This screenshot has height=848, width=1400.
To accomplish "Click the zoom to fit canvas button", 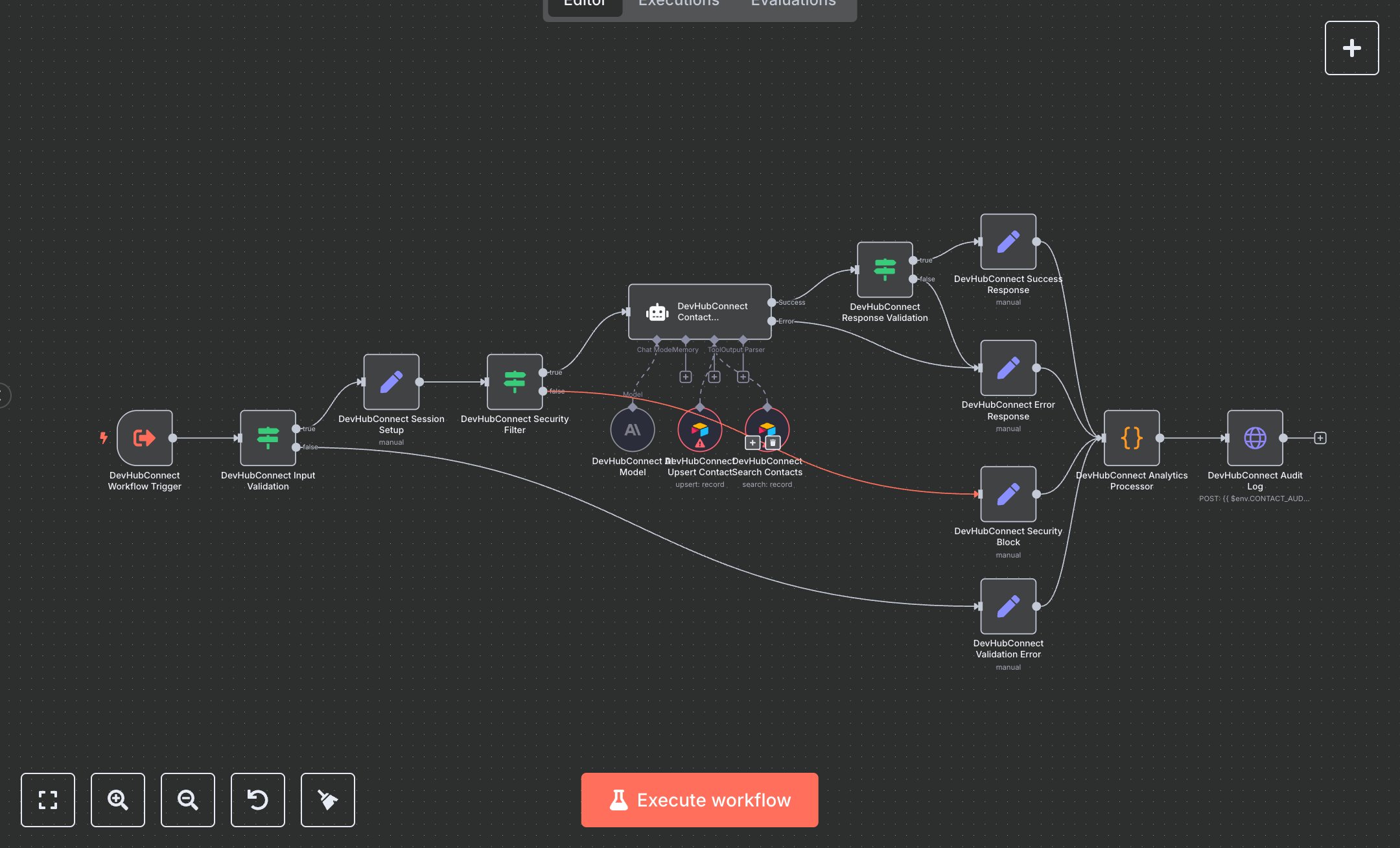I will 47,799.
